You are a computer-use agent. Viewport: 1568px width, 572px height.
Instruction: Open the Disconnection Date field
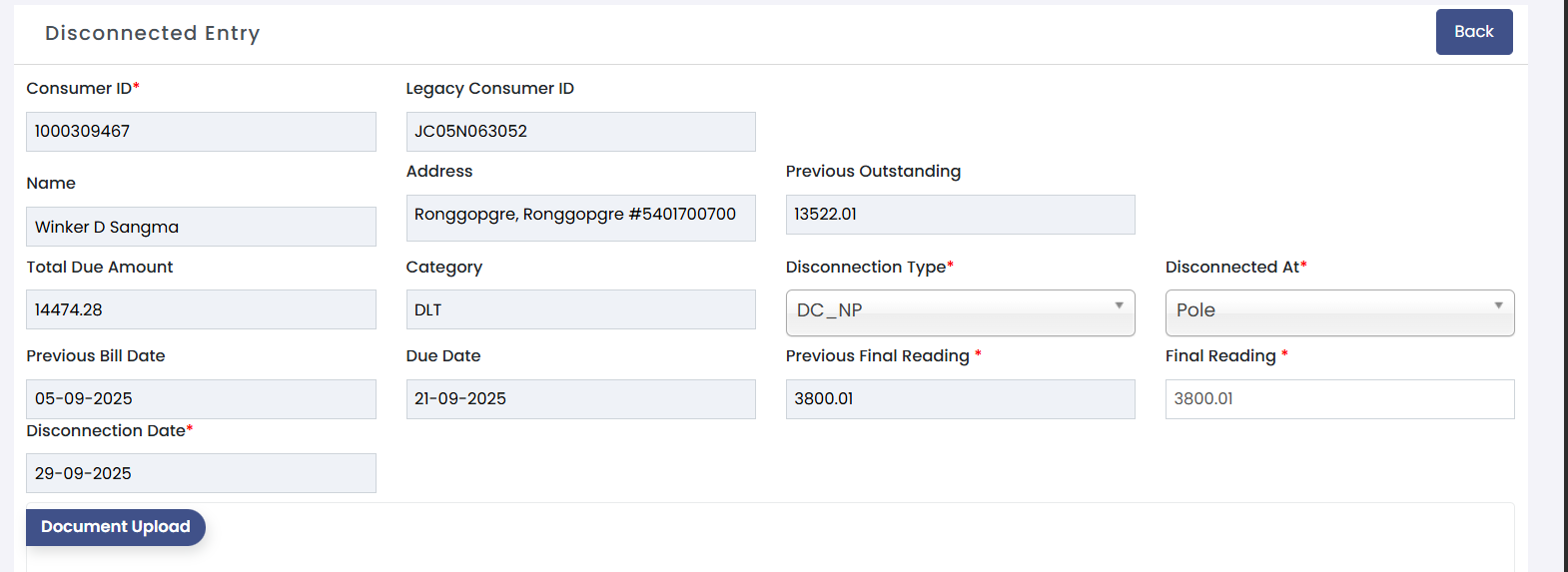pos(201,473)
